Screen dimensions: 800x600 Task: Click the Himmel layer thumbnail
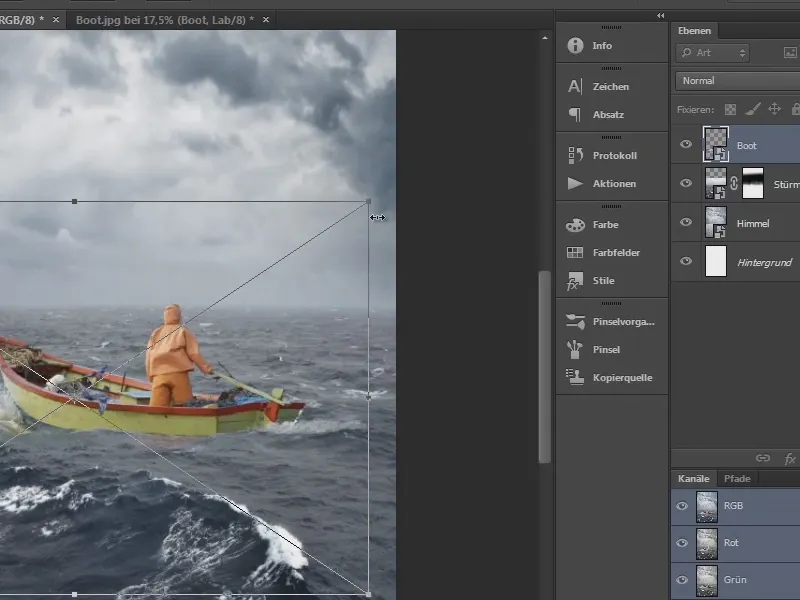(716, 222)
